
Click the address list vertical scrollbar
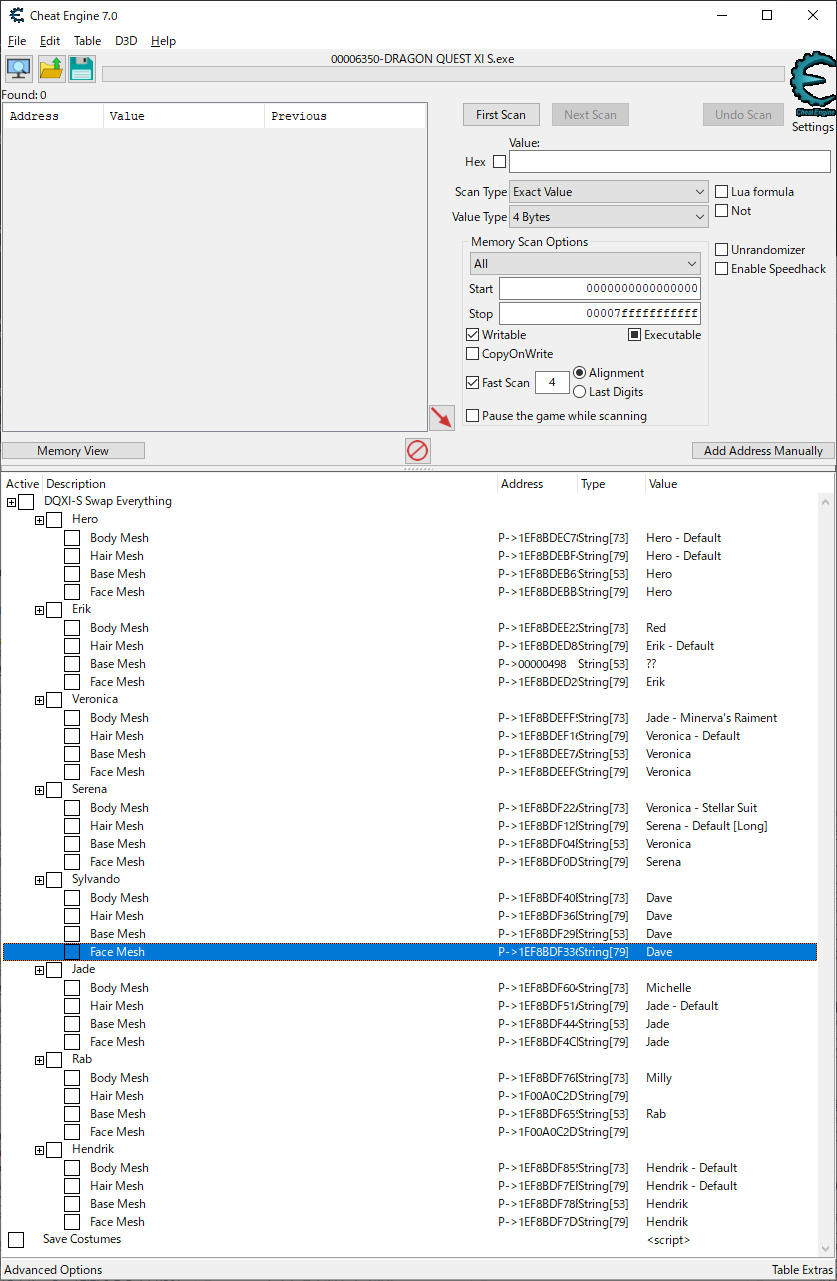tap(826, 875)
